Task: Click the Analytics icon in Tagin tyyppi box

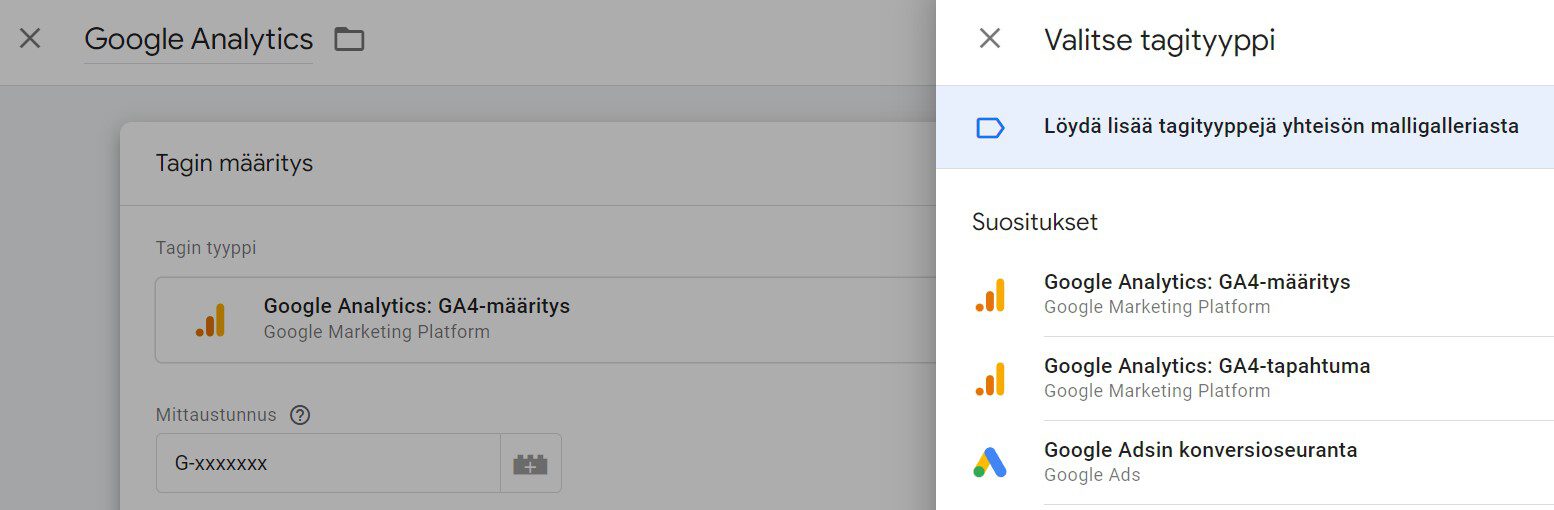Action: [210, 319]
